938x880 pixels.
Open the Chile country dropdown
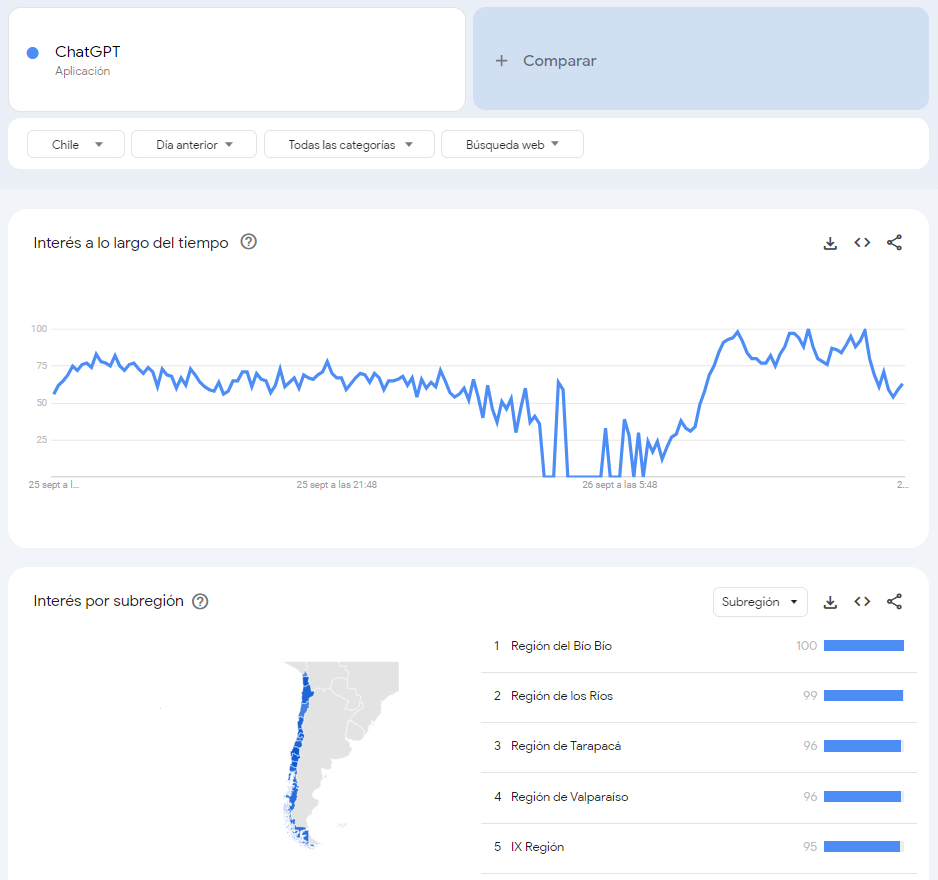tap(76, 145)
